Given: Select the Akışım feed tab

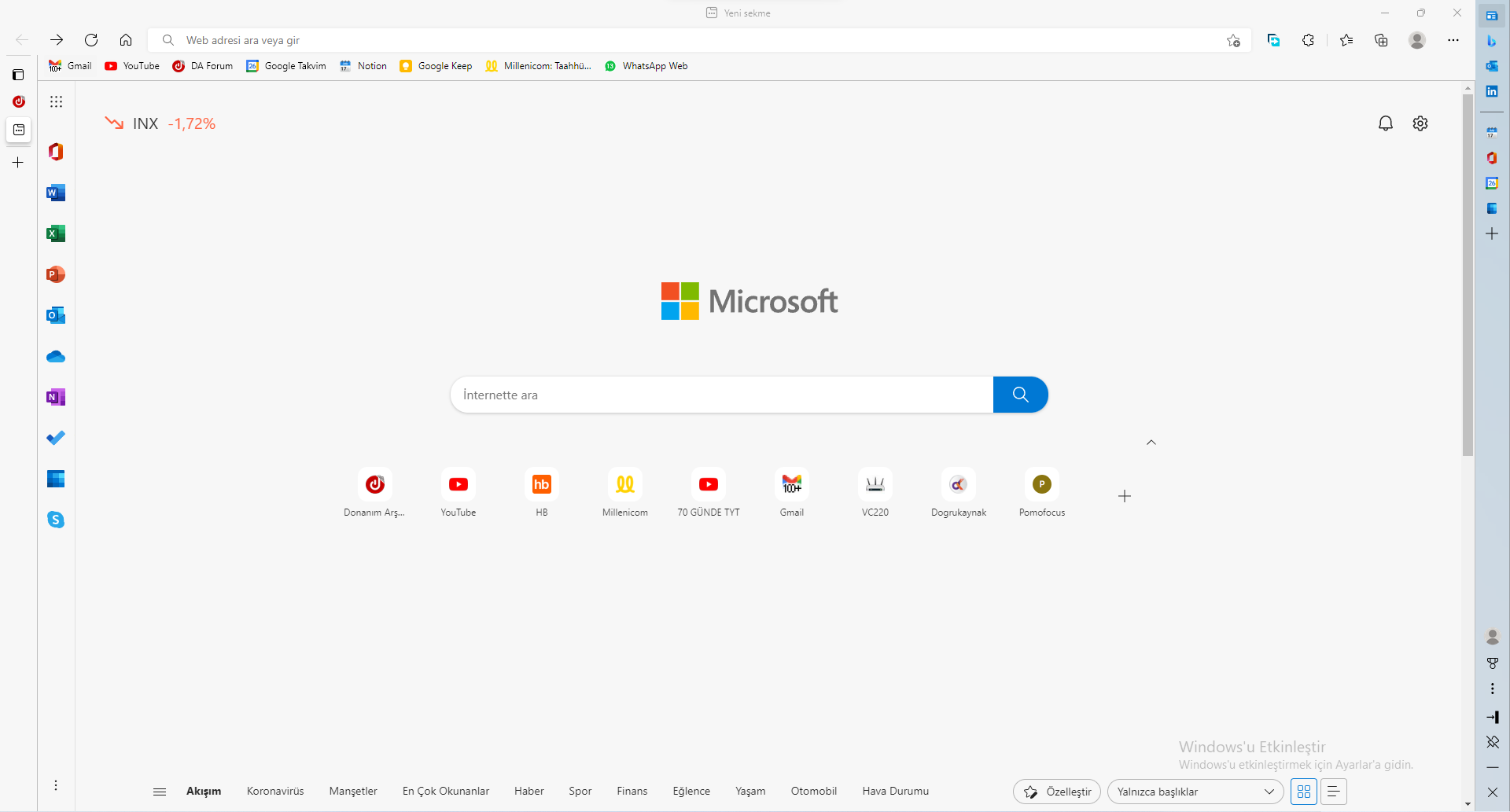Looking at the screenshot, I should 204,792.
